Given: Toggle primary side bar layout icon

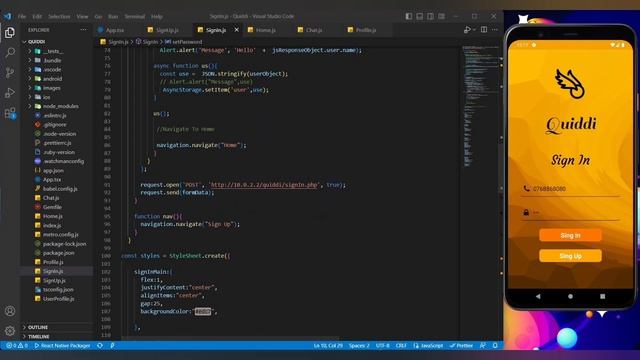Looking at the screenshot, I should 409,16.
